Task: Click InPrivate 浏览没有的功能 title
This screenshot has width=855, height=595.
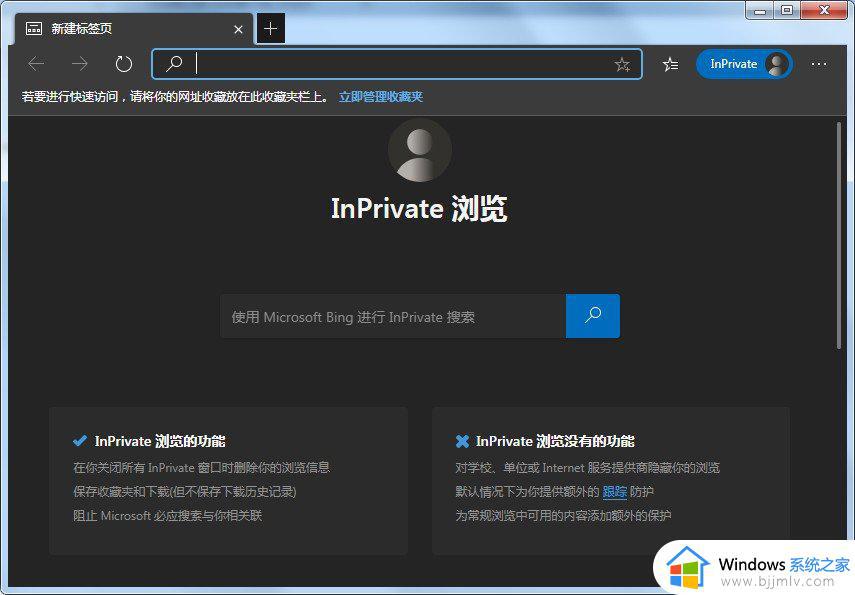Action: click(555, 441)
